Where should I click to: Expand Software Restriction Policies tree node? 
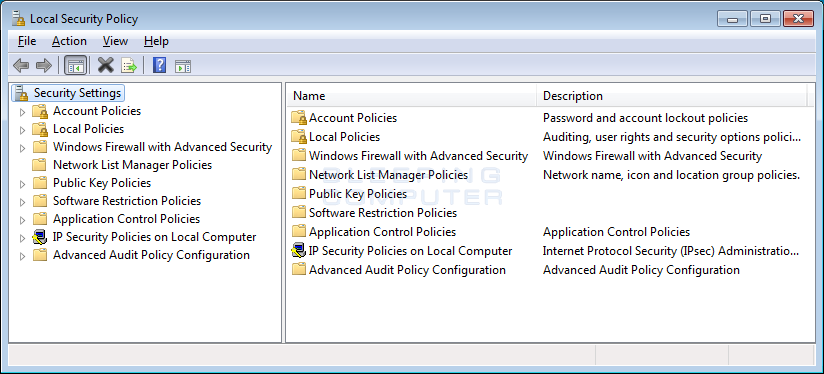(x=22, y=202)
